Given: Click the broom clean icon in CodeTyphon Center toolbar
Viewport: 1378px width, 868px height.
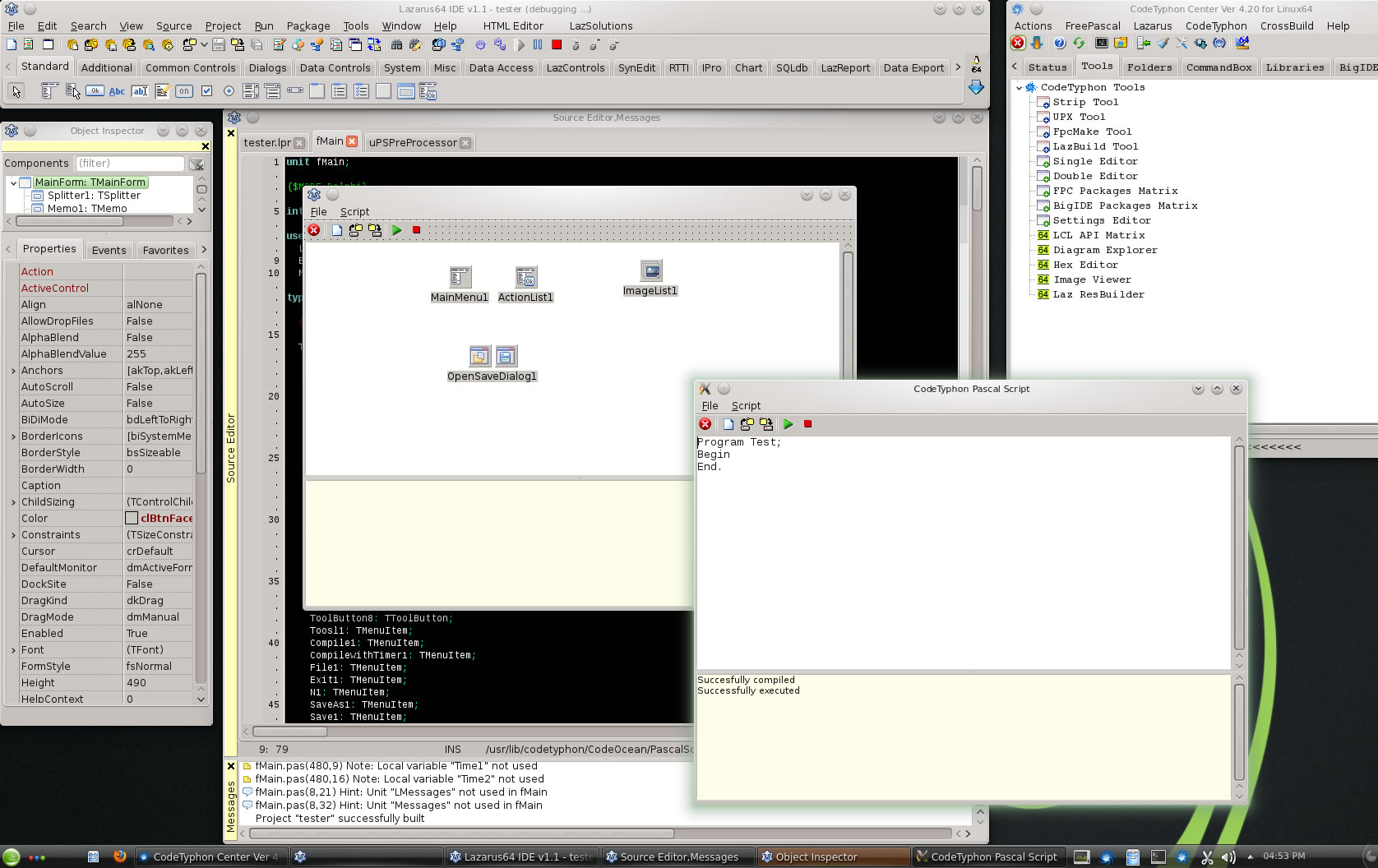Looking at the screenshot, I should pos(1163,43).
